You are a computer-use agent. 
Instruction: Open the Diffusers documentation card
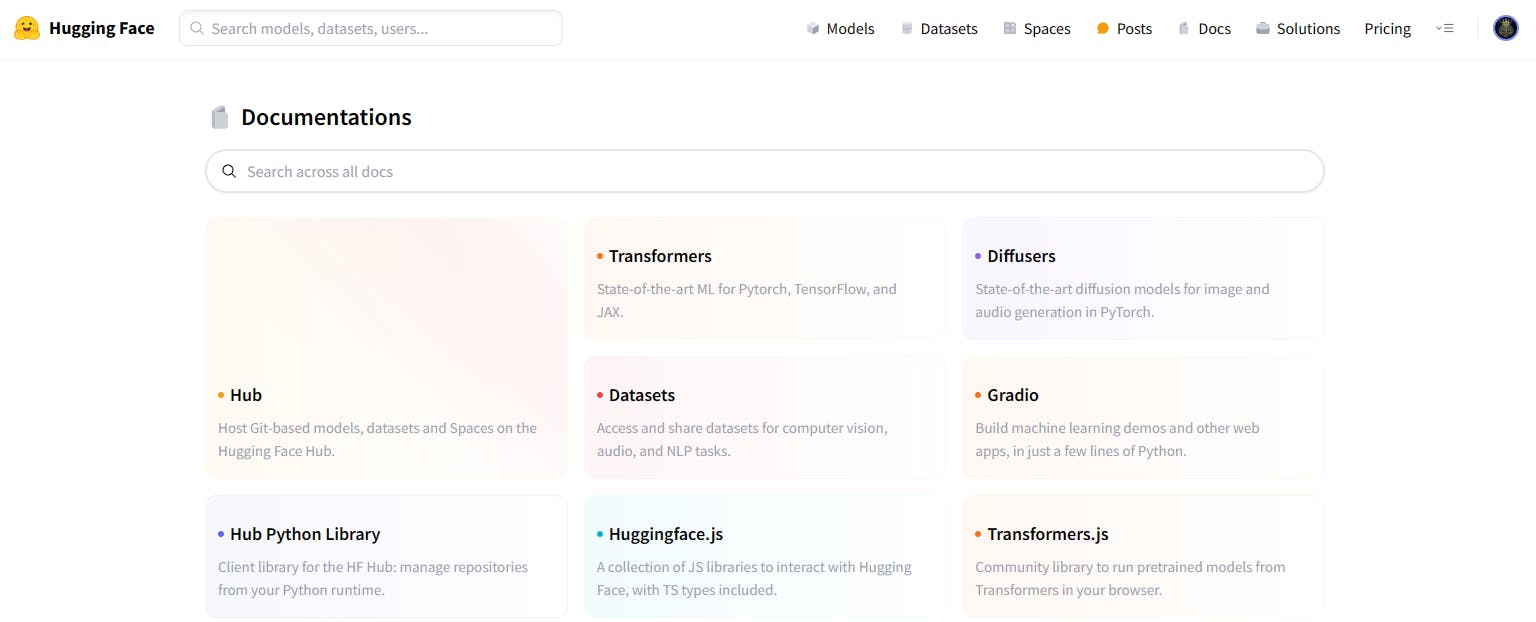click(1143, 278)
